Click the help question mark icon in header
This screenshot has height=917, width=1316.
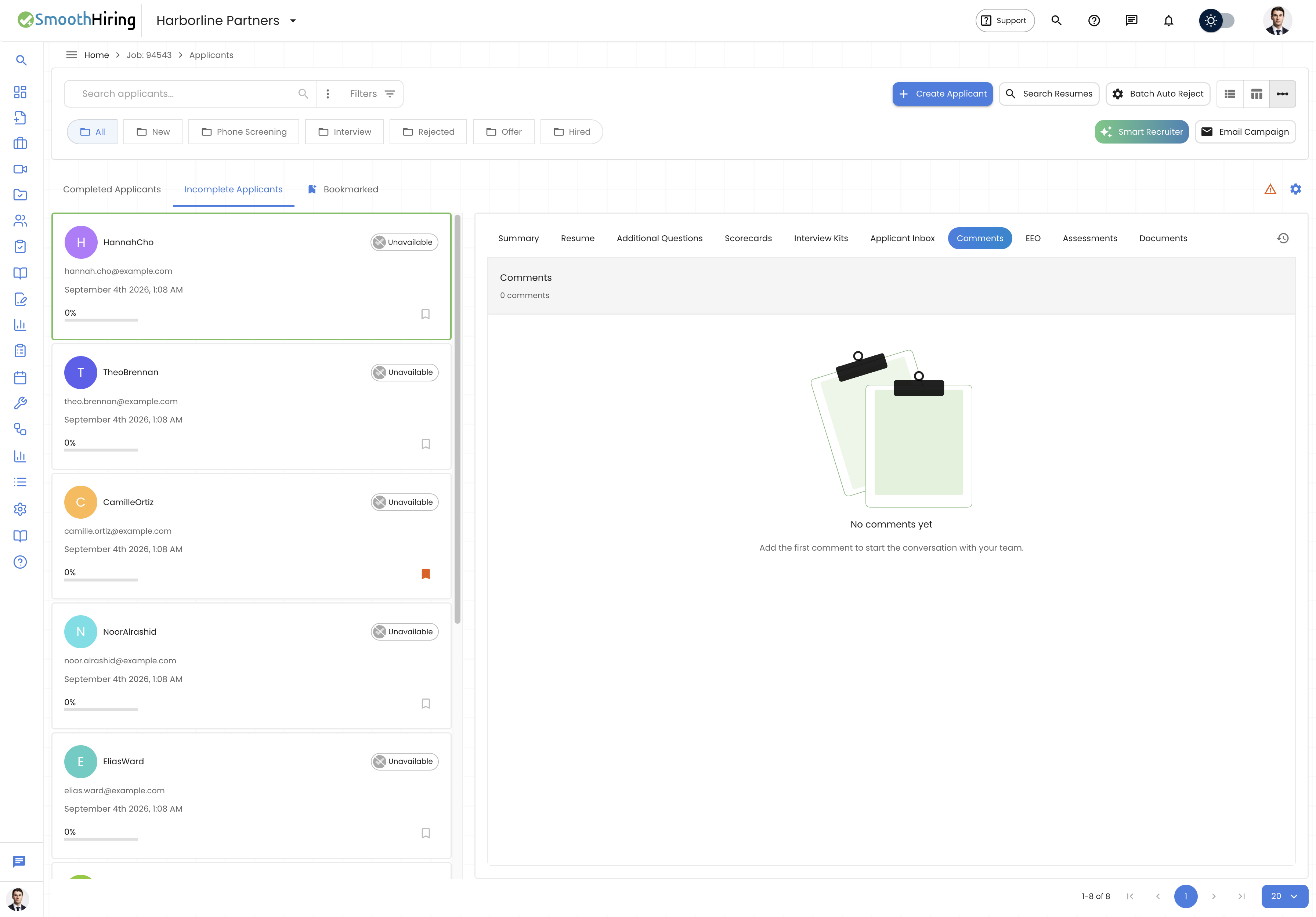tap(1093, 21)
